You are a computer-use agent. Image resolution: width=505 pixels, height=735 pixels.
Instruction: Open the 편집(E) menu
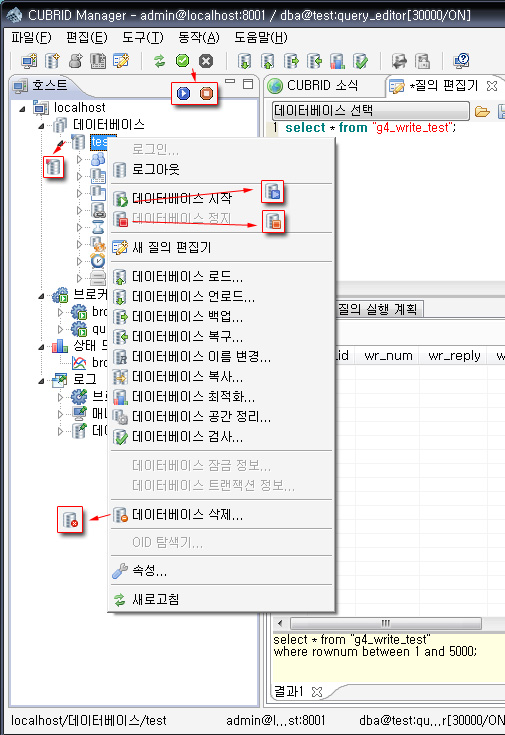(x=87, y=38)
